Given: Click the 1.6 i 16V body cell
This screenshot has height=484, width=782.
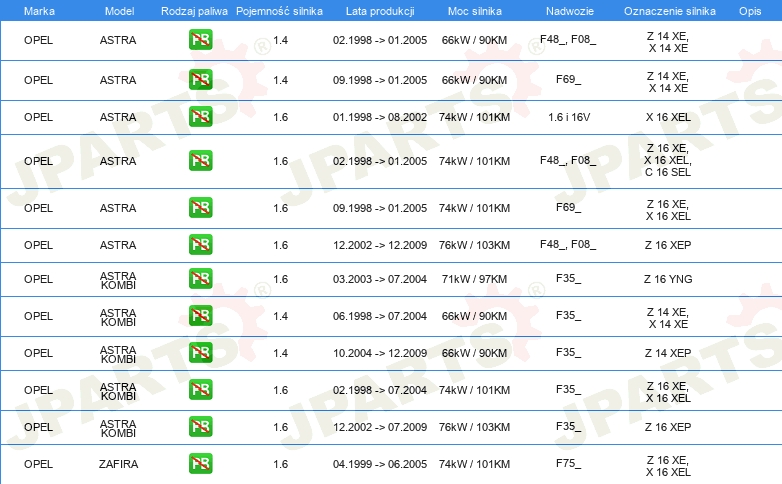Looking at the screenshot, I should pyautogui.click(x=569, y=117).
